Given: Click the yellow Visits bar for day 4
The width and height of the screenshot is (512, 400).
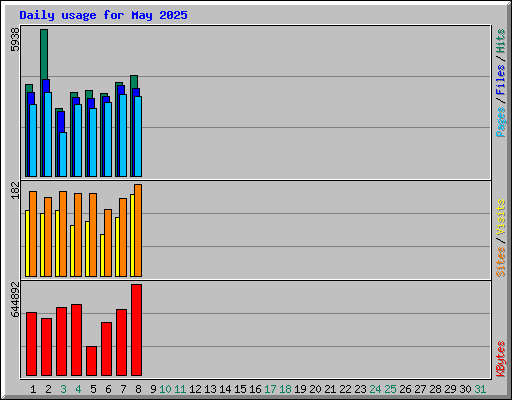Looking at the screenshot, I should point(72,251).
